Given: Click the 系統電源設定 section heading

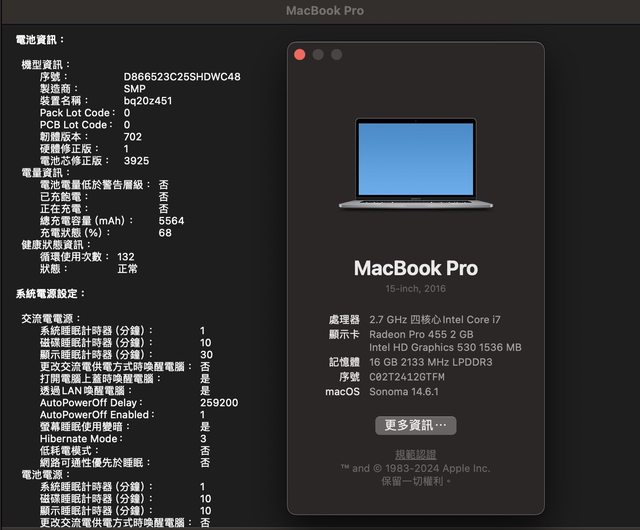Looking at the screenshot, I should click(x=50, y=293).
